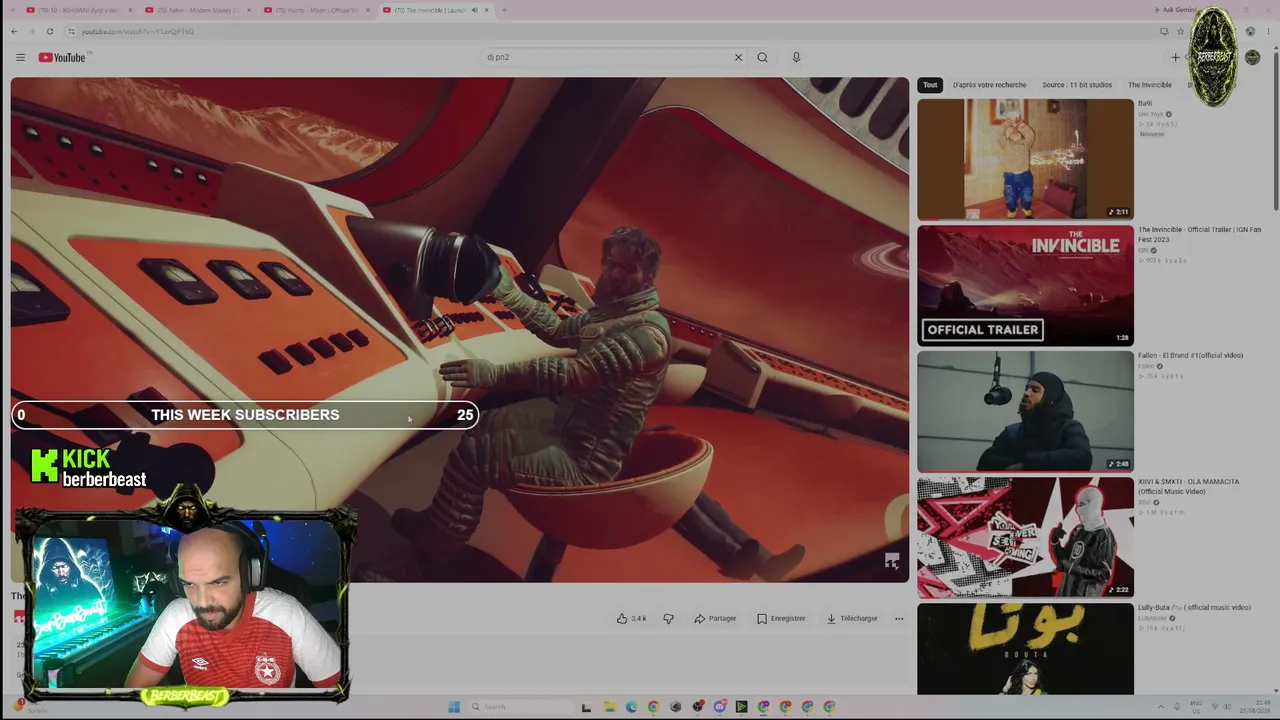The width and height of the screenshot is (1280, 720).
Task: Show hidden tray icons chevron
Action: [x=1160, y=707]
